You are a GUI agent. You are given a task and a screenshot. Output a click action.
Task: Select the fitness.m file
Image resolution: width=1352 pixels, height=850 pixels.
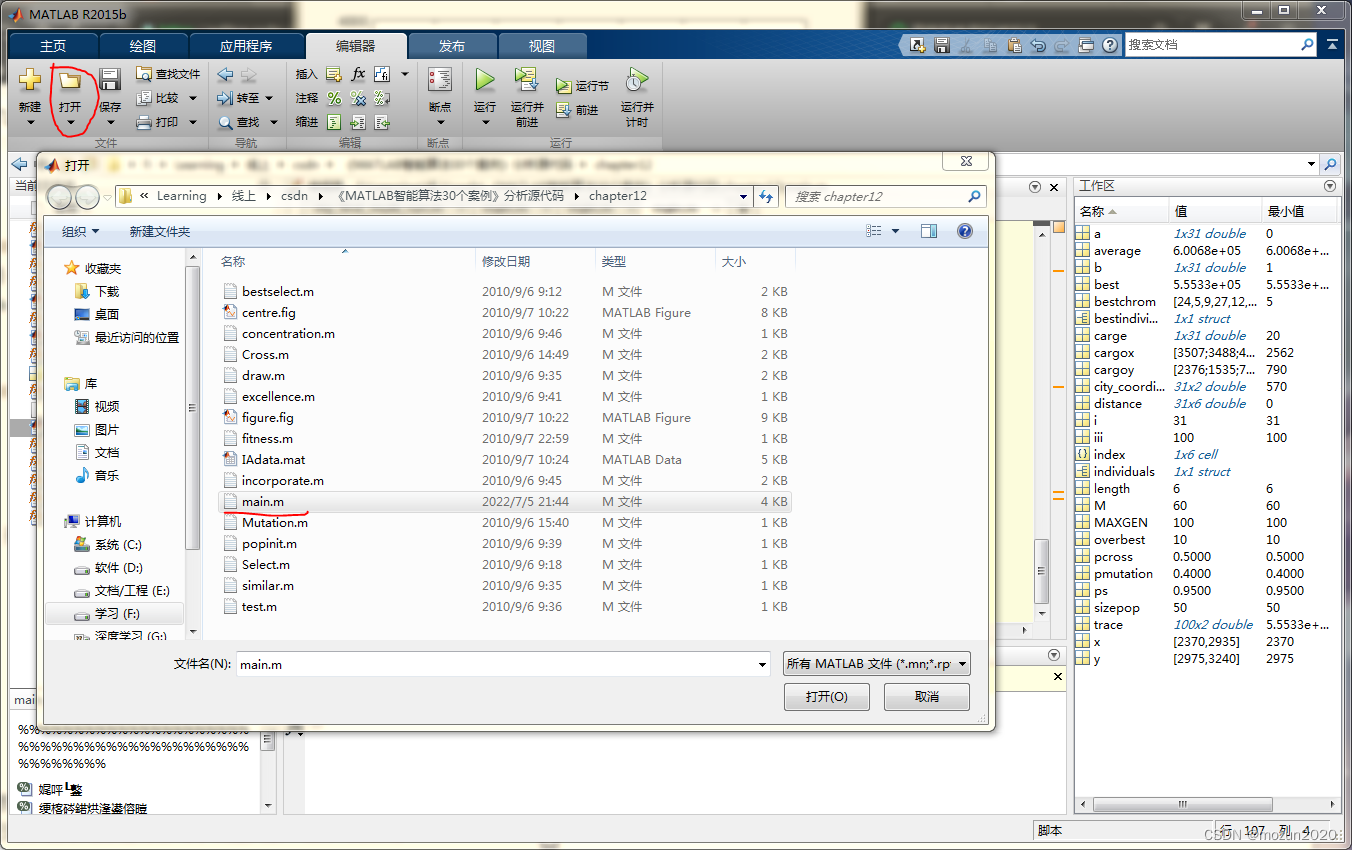click(505, 438)
